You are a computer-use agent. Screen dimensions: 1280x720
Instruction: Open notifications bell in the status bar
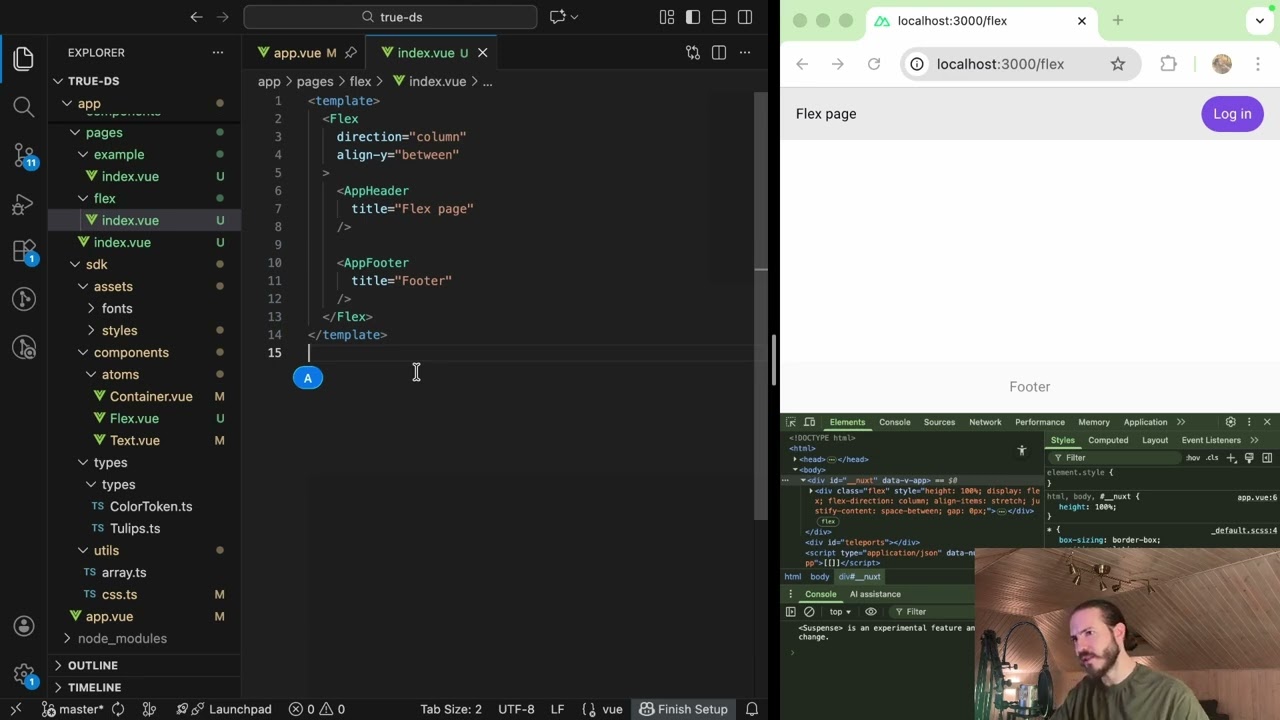pyautogui.click(x=753, y=709)
